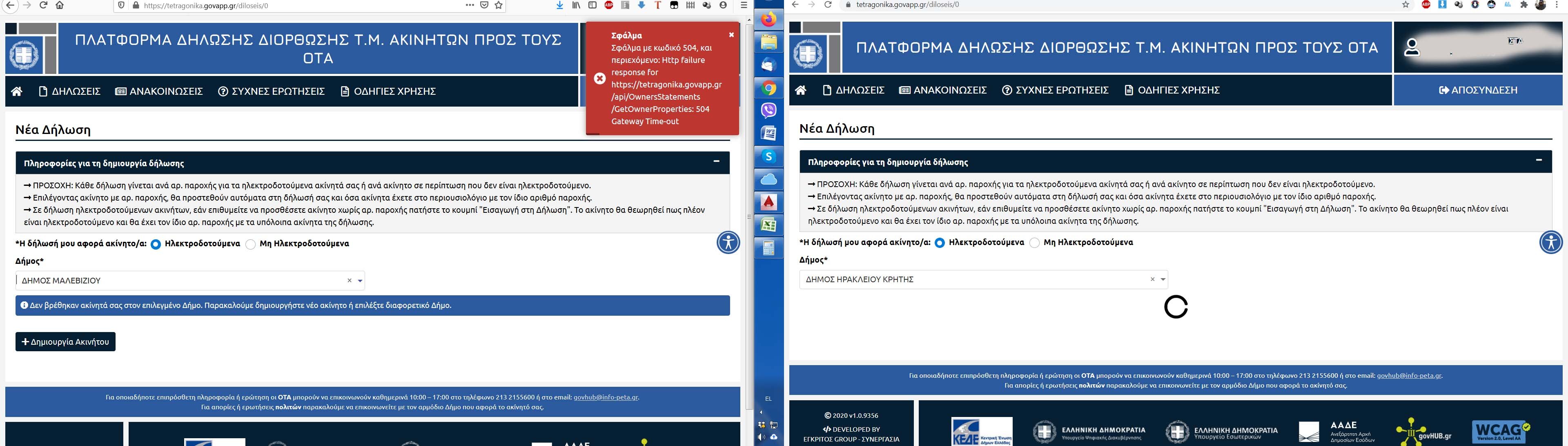1568x446 pixels.
Task: Collapse info panel in left window
Action: (x=716, y=161)
